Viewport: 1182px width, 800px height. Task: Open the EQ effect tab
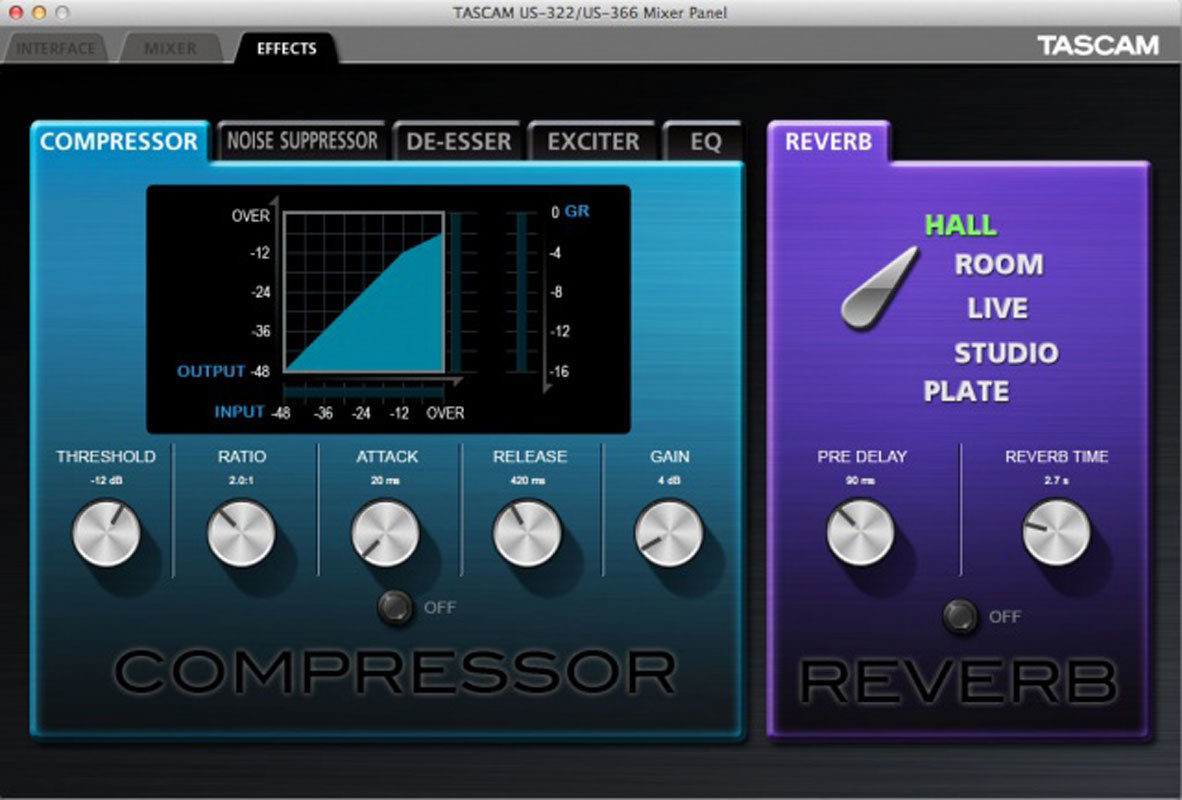(x=705, y=142)
